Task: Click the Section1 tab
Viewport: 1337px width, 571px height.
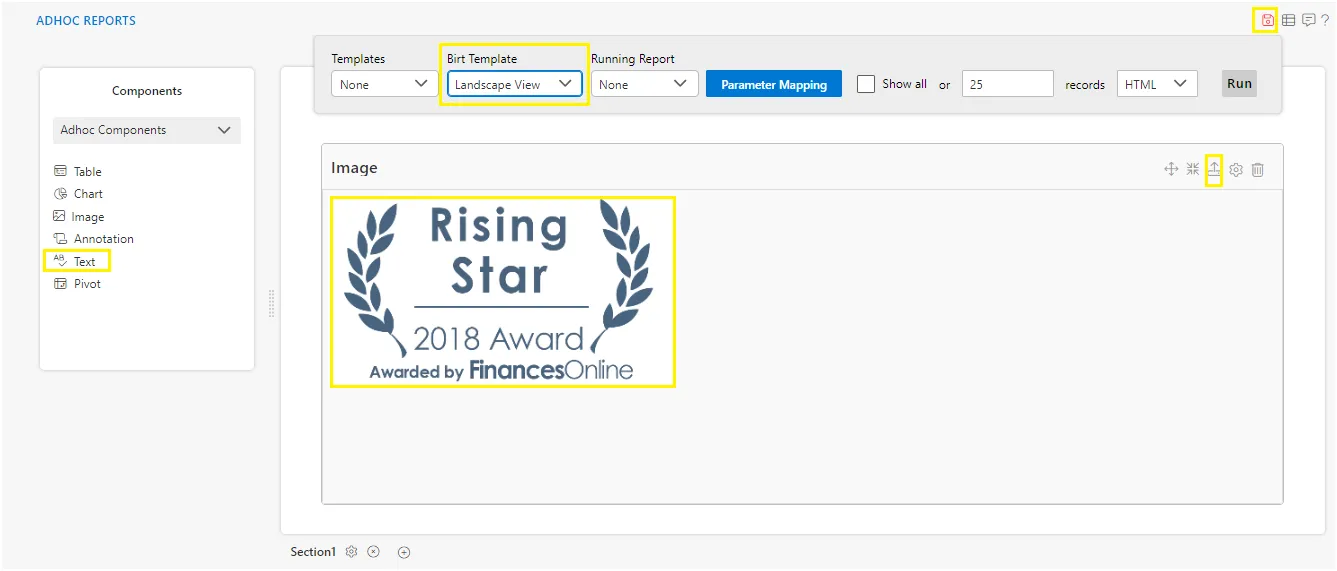Action: tap(313, 552)
